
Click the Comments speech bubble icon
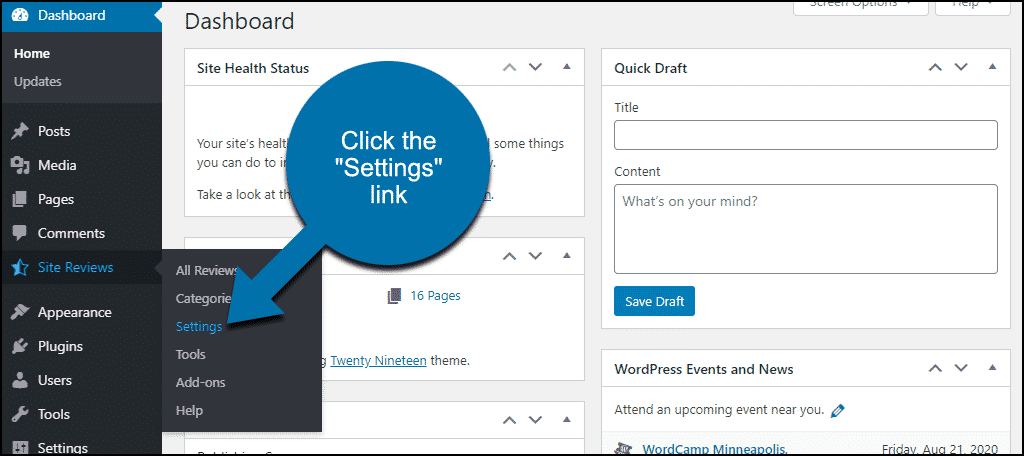(x=20, y=233)
